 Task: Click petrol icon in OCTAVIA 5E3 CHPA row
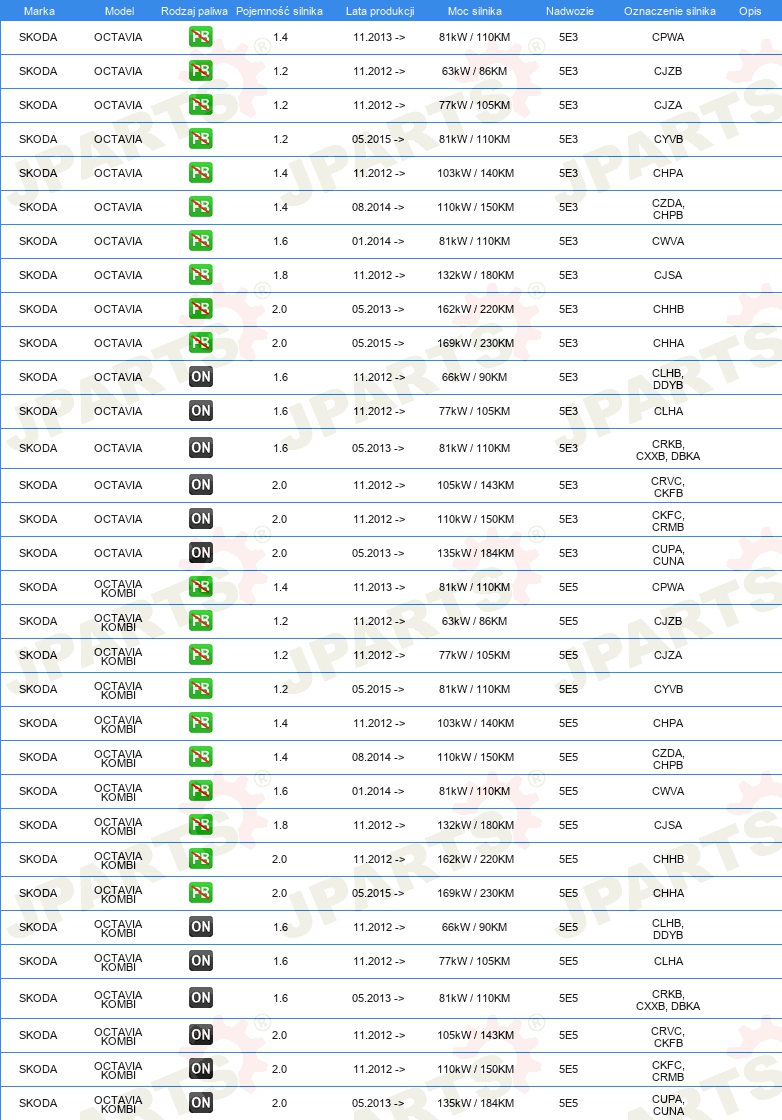point(201,173)
